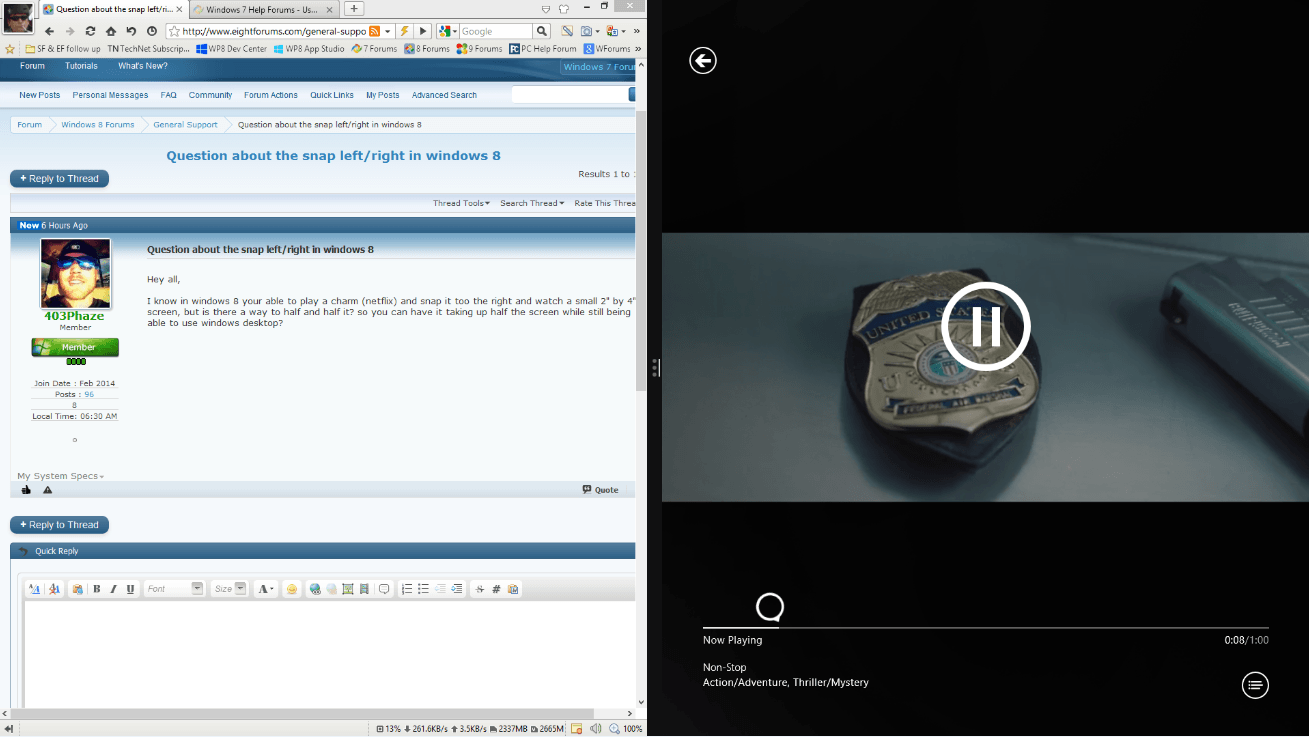This screenshot has height=737, width=1309.
Task: Click the video seek slider handle
Action: (x=770, y=607)
